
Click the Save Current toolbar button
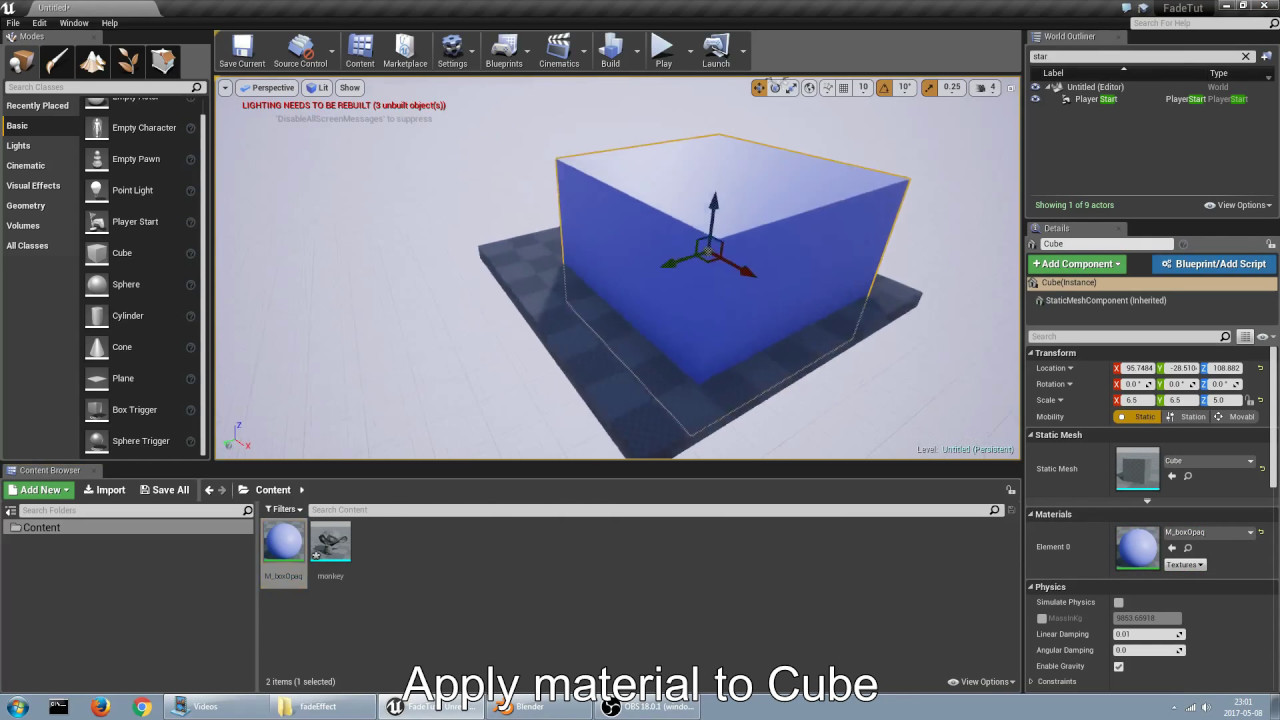(242, 51)
